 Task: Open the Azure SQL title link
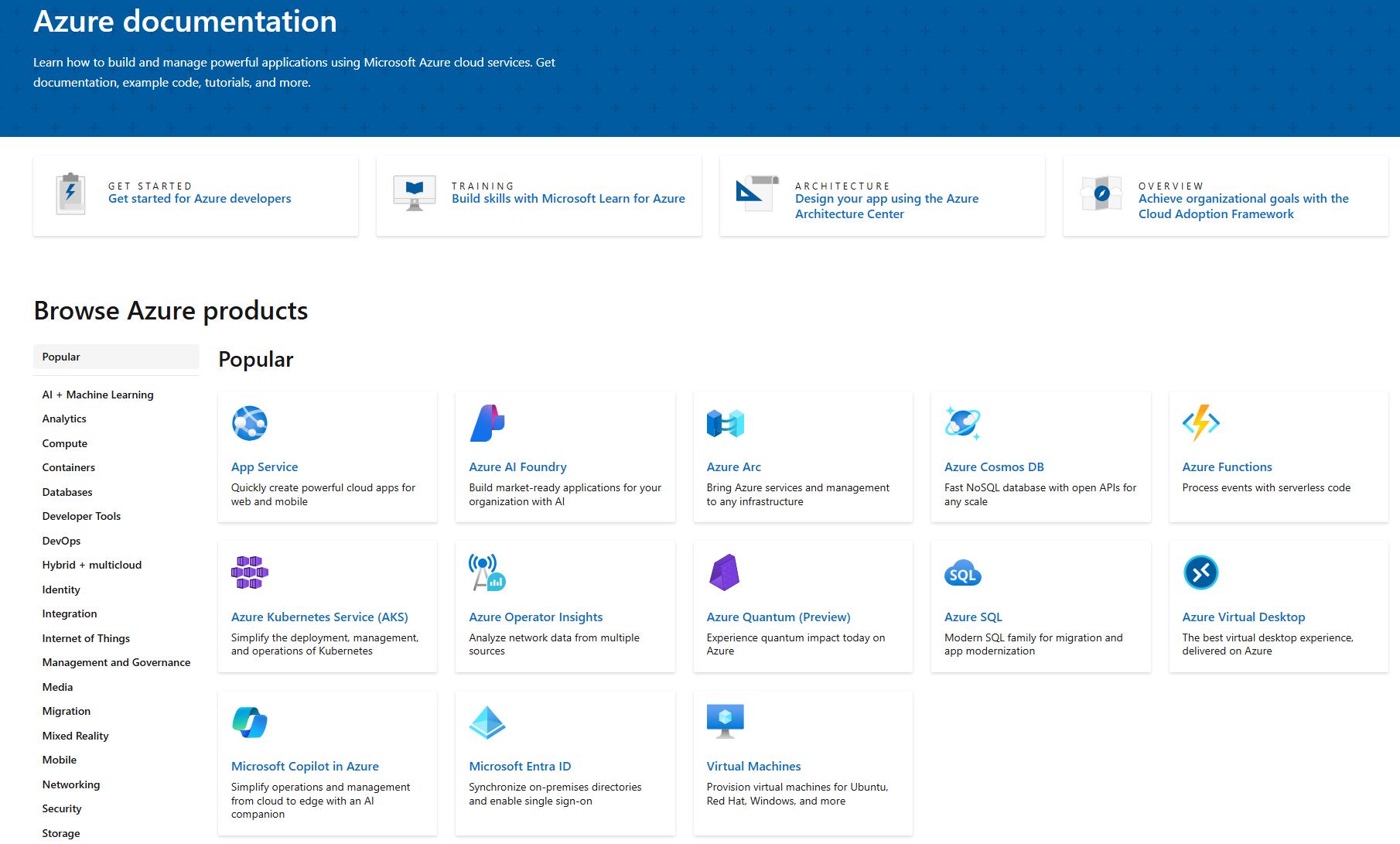(x=973, y=617)
